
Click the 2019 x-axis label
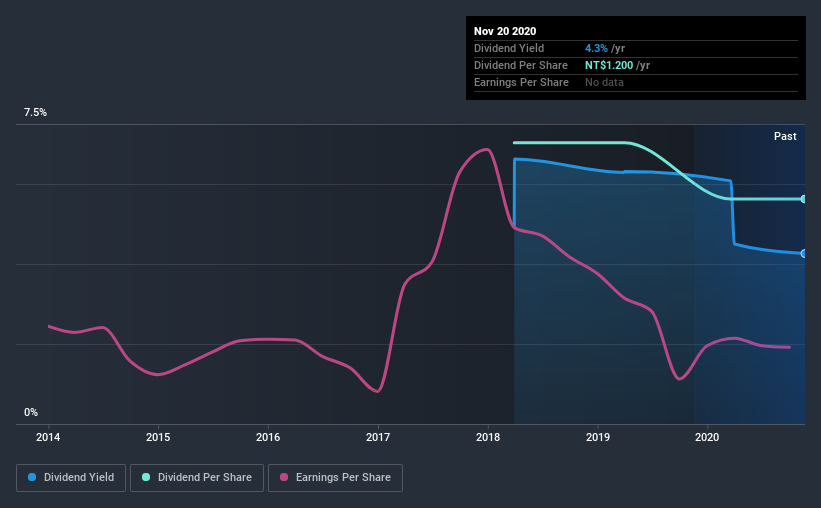(598, 437)
